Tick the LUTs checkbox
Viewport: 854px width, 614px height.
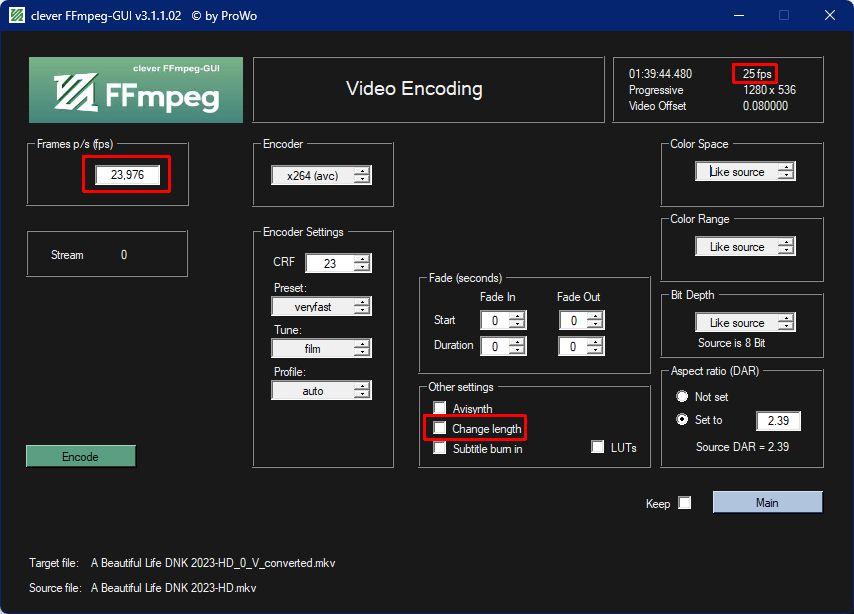tap(597, 447)
